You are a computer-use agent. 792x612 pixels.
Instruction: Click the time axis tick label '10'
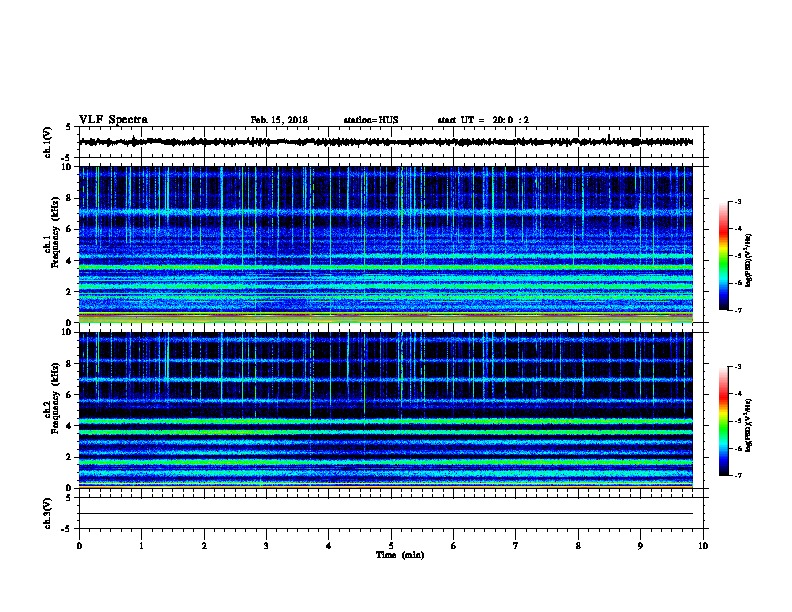coord(703,546)
